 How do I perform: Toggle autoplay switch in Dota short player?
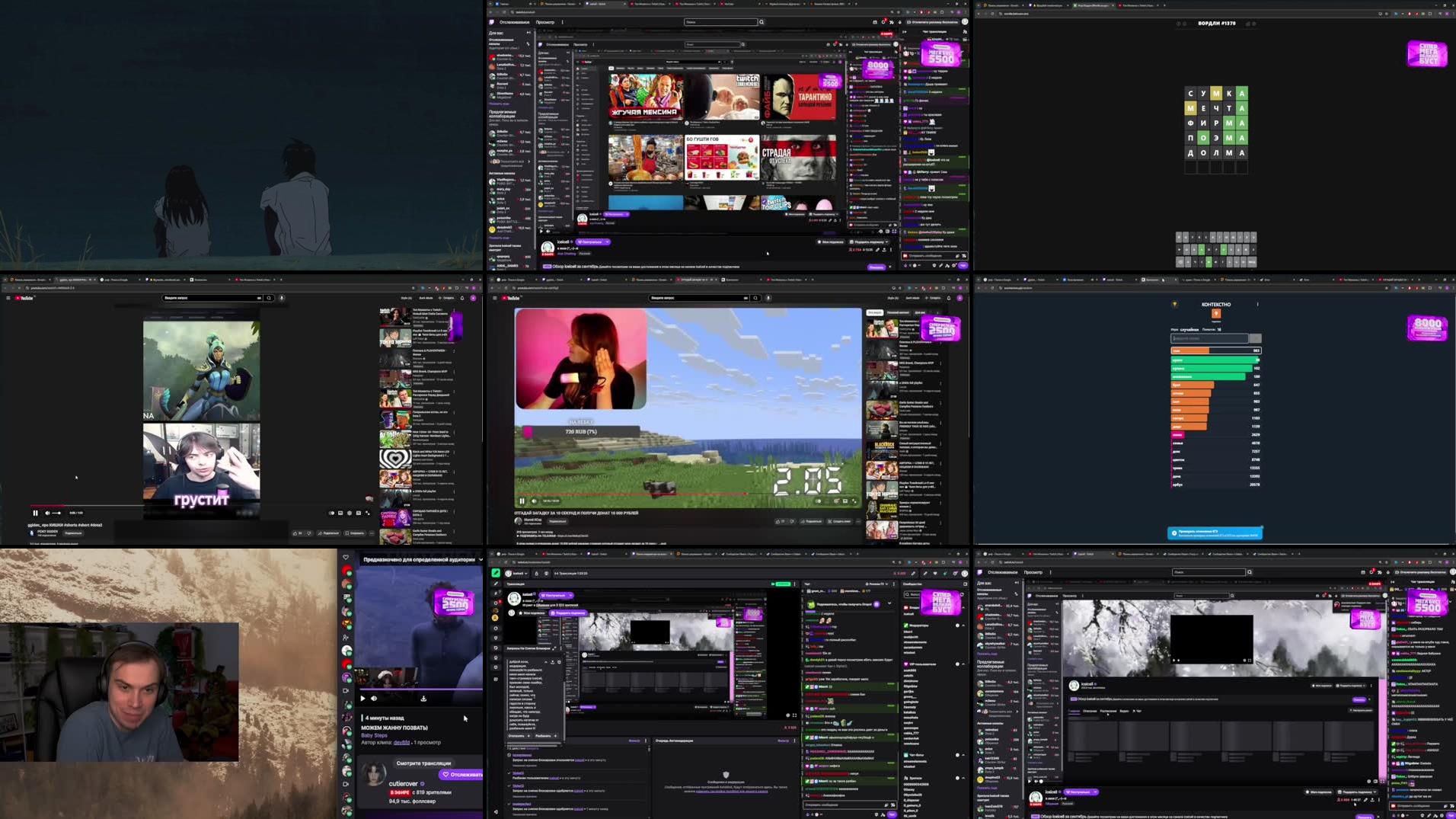coord(331,513)
